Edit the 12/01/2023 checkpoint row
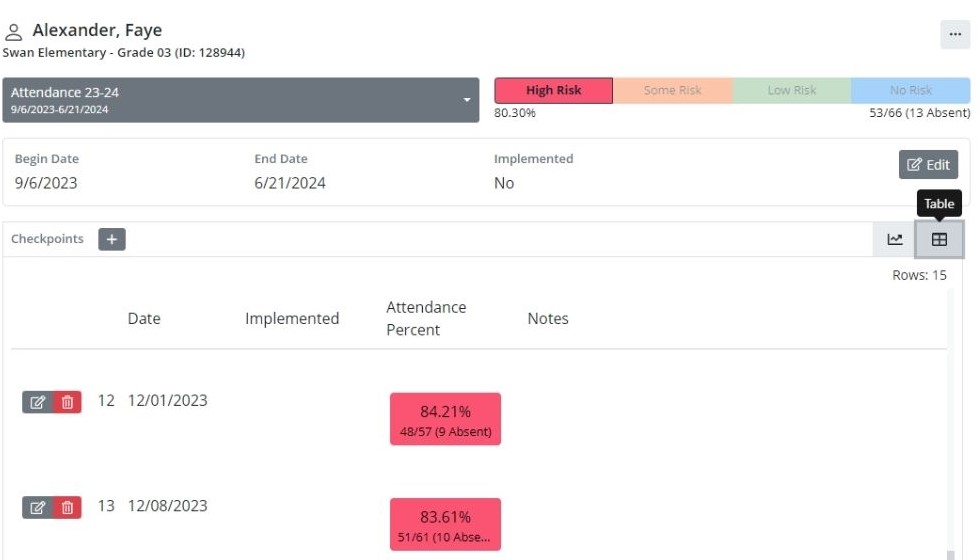 point(38,402)
